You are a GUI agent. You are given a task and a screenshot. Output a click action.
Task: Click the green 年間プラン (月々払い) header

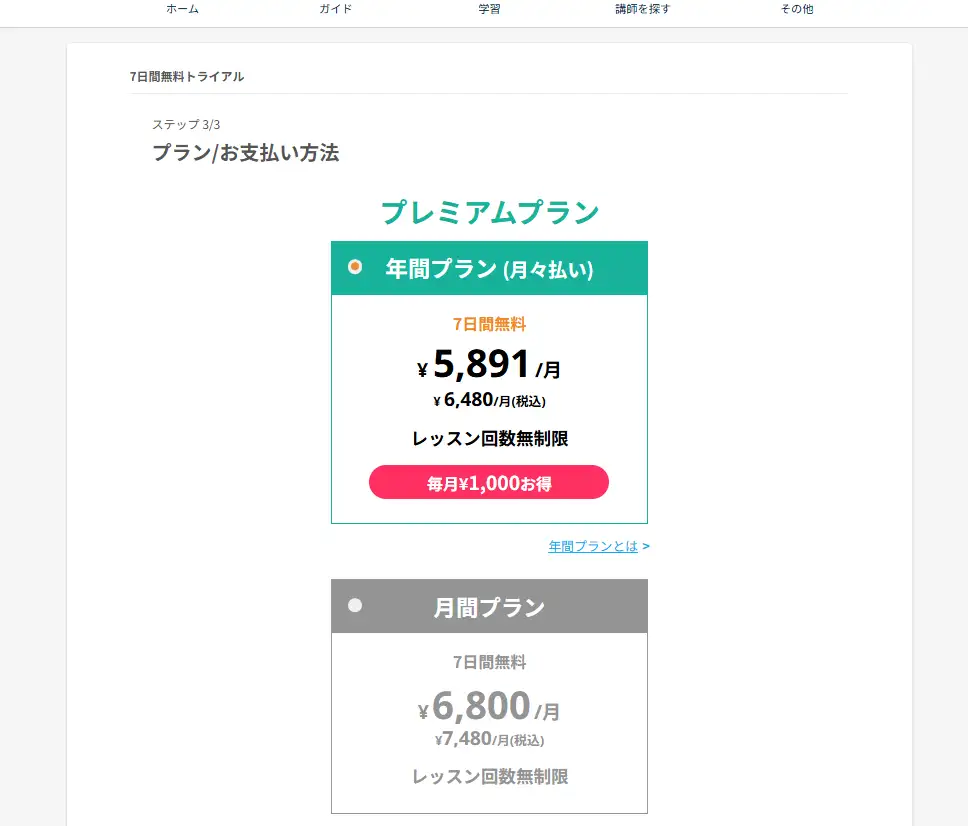coord(489,269)
